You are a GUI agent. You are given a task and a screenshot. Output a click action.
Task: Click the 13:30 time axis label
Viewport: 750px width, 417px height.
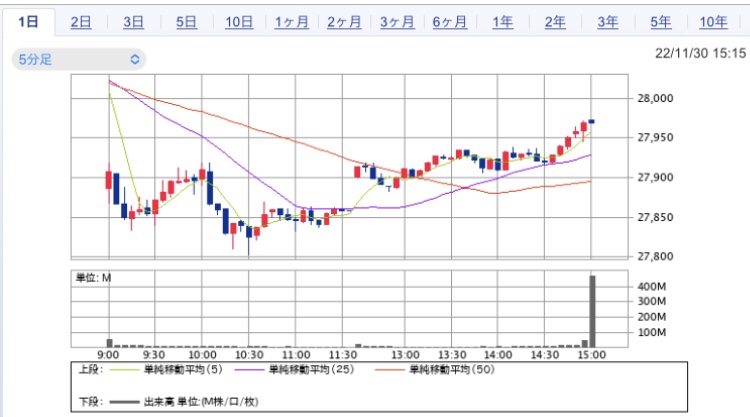pyautogui.click(x=452, y=355)
